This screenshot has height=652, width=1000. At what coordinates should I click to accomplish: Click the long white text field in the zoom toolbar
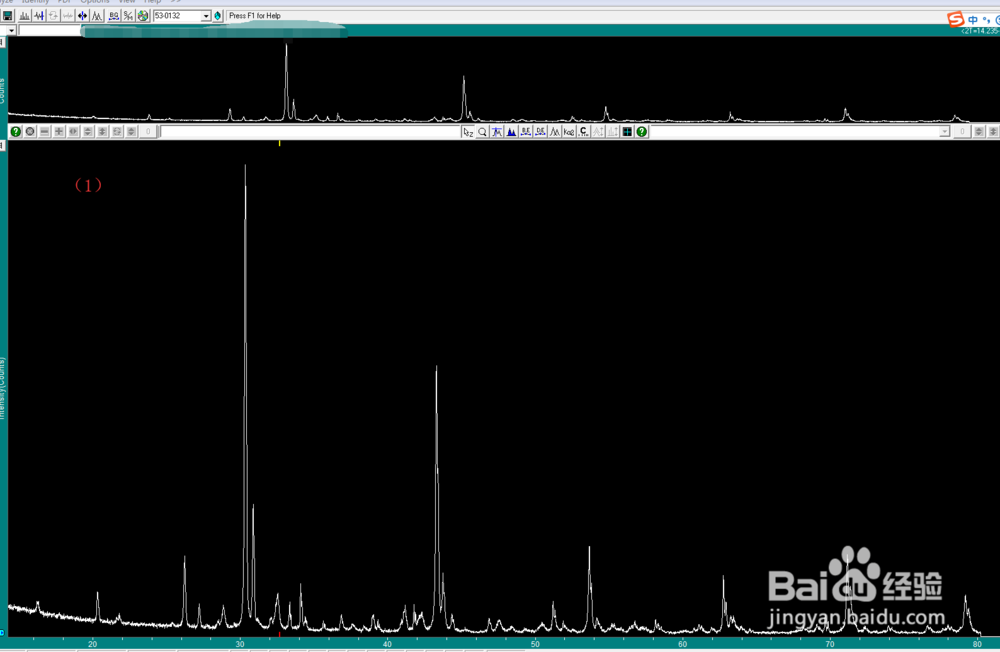pos(310,132)
